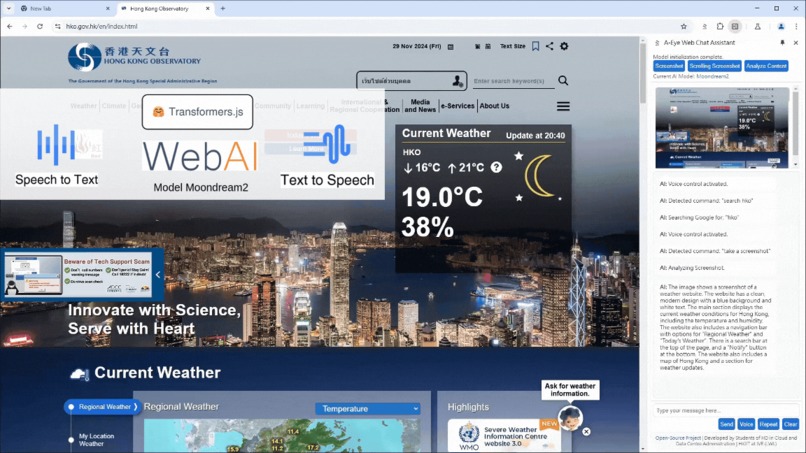Go back with the browser back arrow
This screenshot has width=806, height=453.
[10, 26]
